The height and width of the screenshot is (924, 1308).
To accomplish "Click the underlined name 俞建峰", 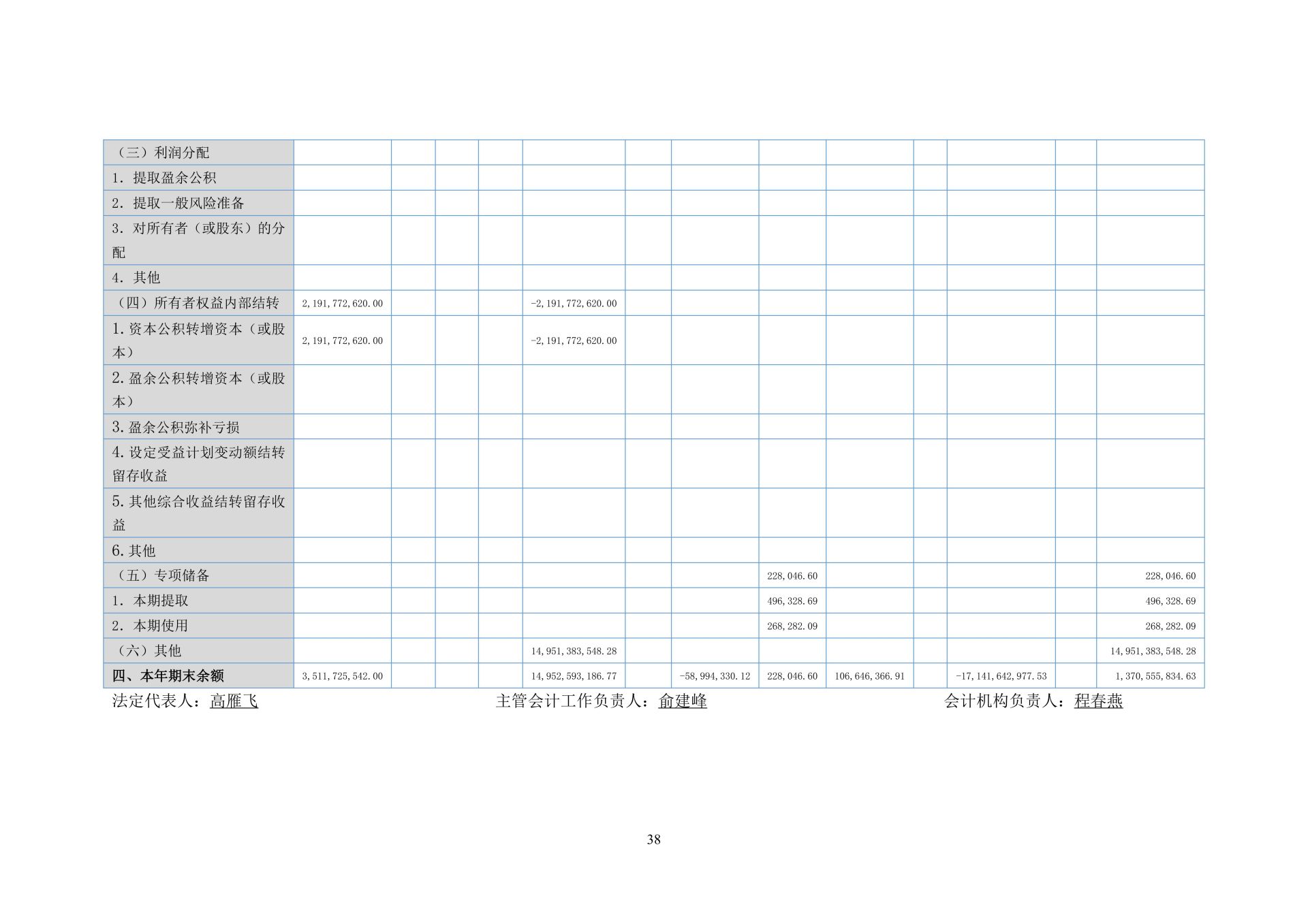I will click(x=682, y=701).
